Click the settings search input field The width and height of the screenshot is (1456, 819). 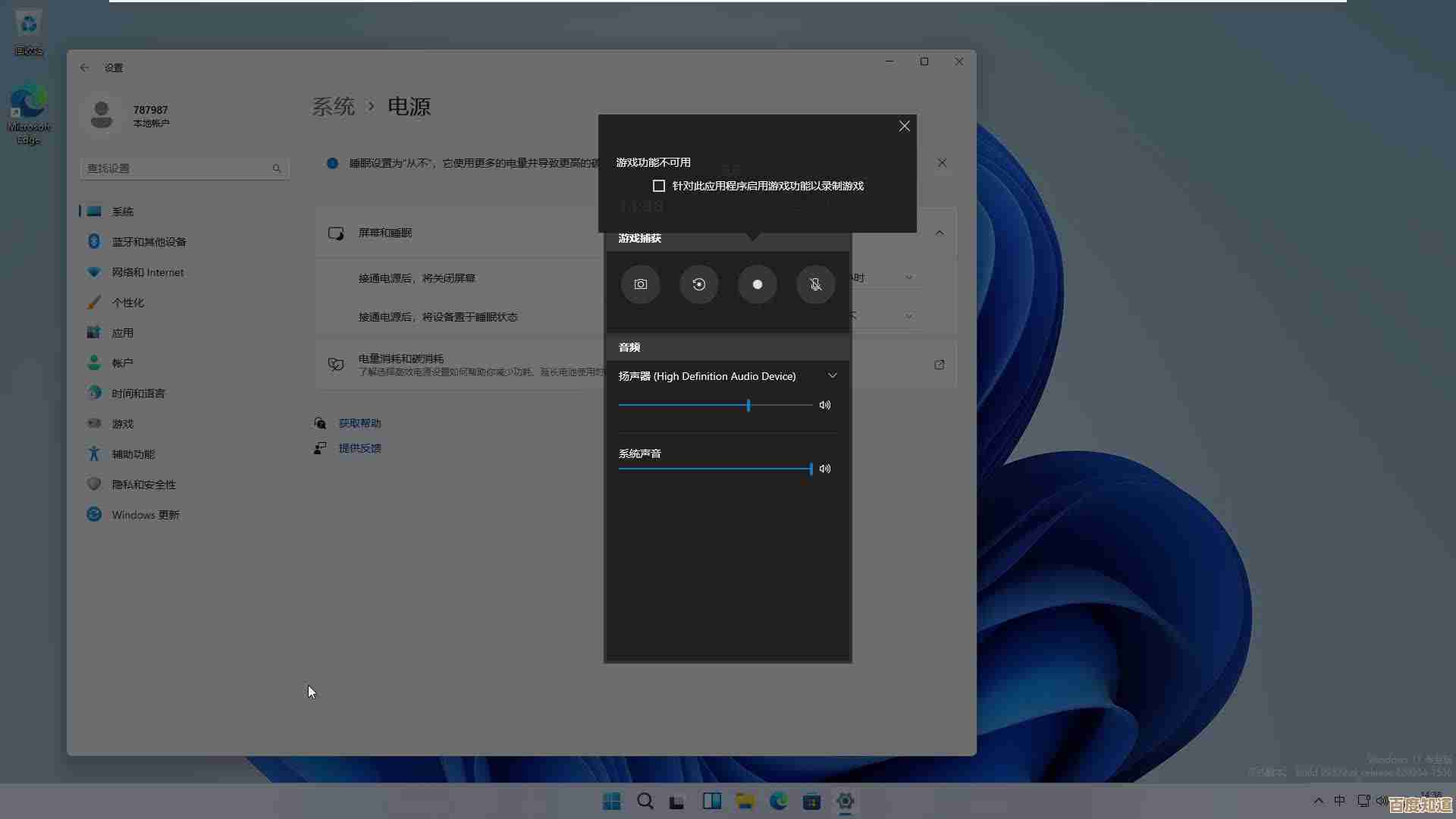182,168
